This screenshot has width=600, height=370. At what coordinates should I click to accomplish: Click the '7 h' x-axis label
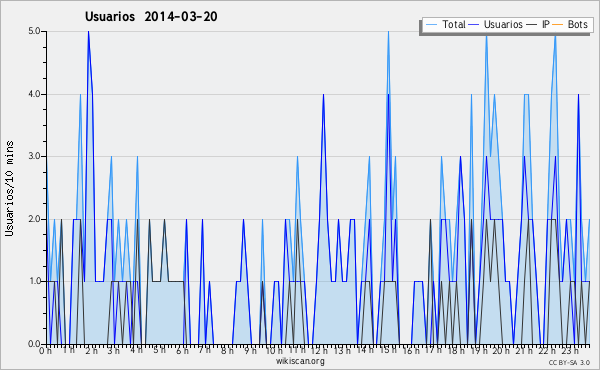(x=204, y=350)
